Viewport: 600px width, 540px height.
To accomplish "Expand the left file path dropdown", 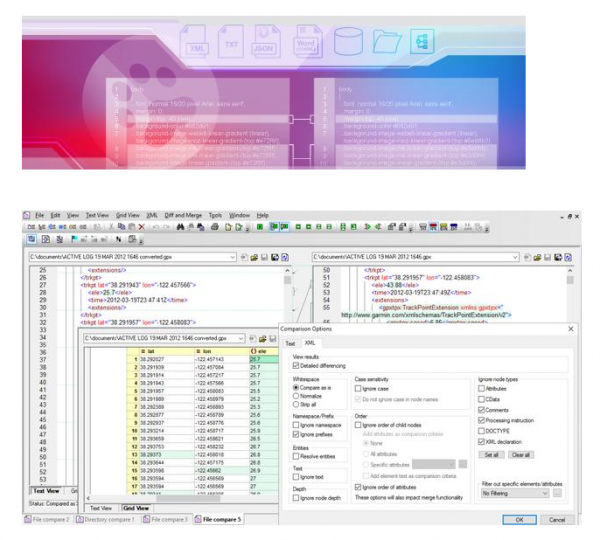I will coord(241,257).
